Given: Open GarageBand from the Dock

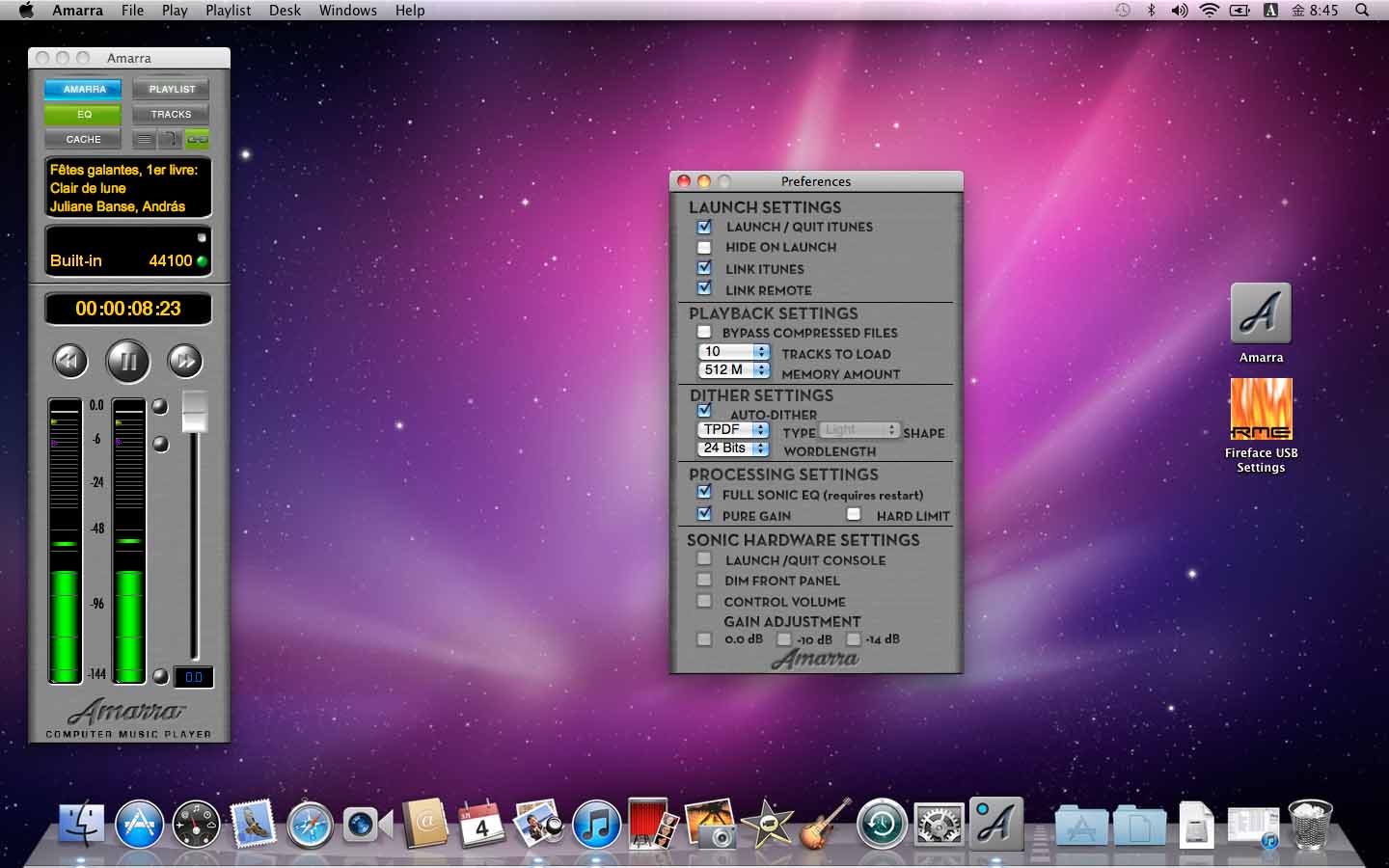Looking at the screenshot, I should point(826,824).
